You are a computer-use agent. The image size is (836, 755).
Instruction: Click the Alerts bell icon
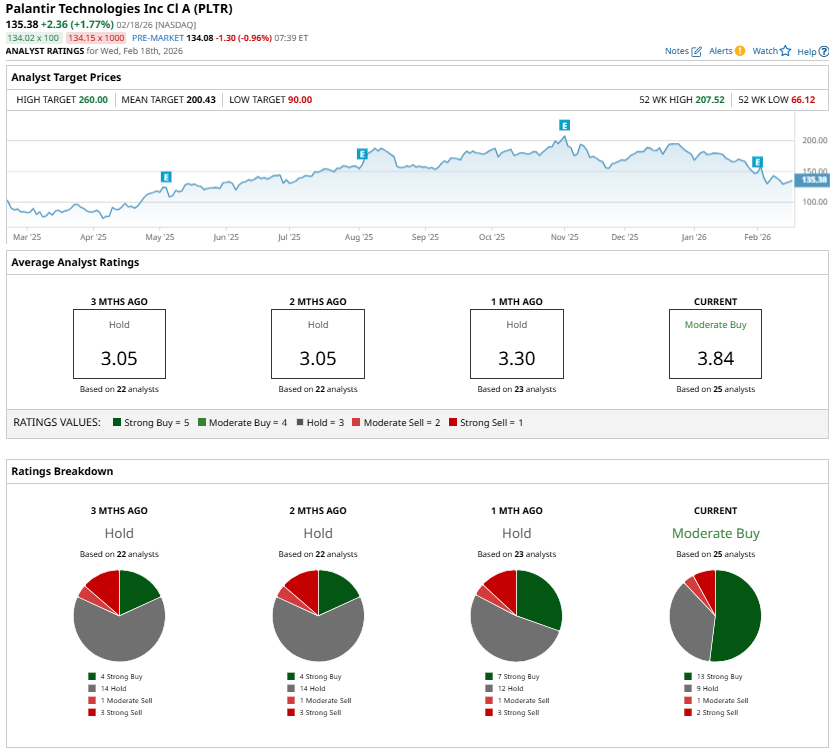[x=740, y=51]
